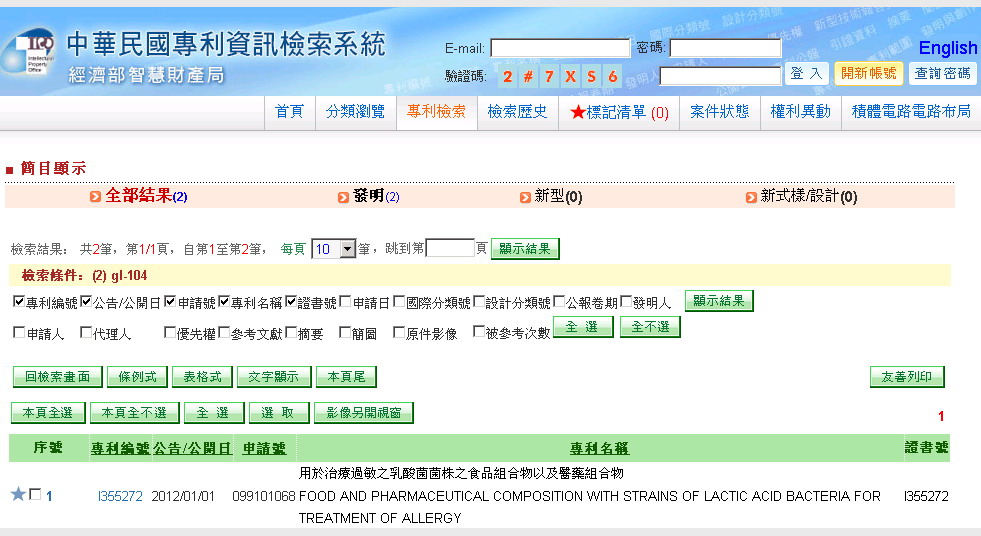Click the arrow icon beside 新式樣/設計
The width and height of the screenshot is (981, 536).
click(x=752, y=198)
